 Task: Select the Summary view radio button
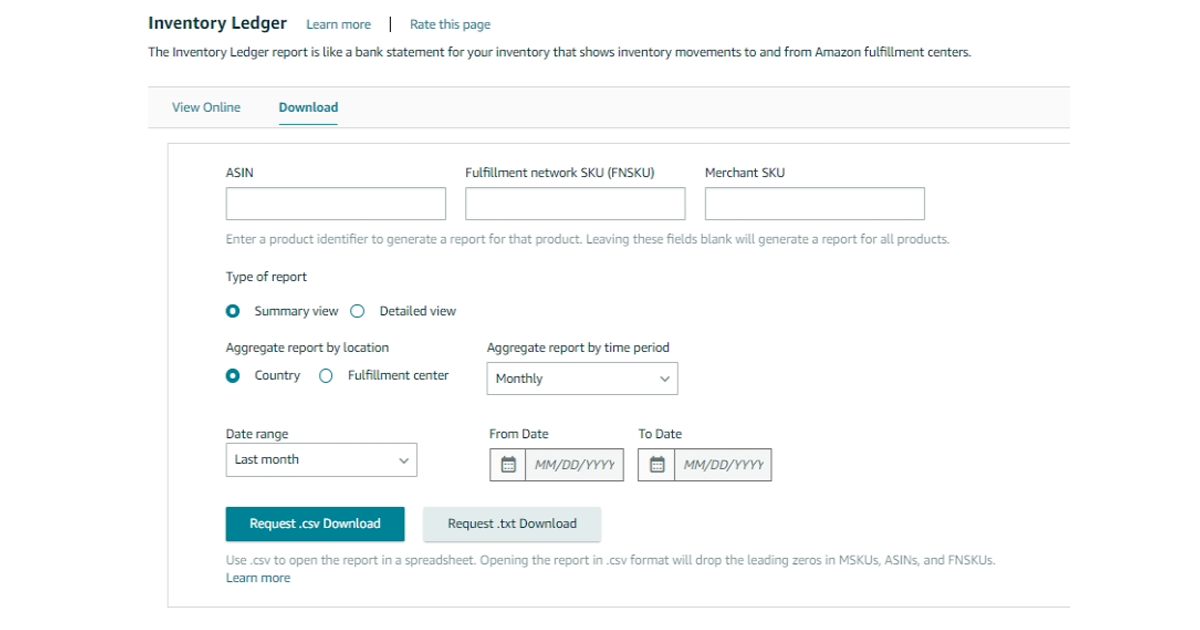[x=233, y=311]
